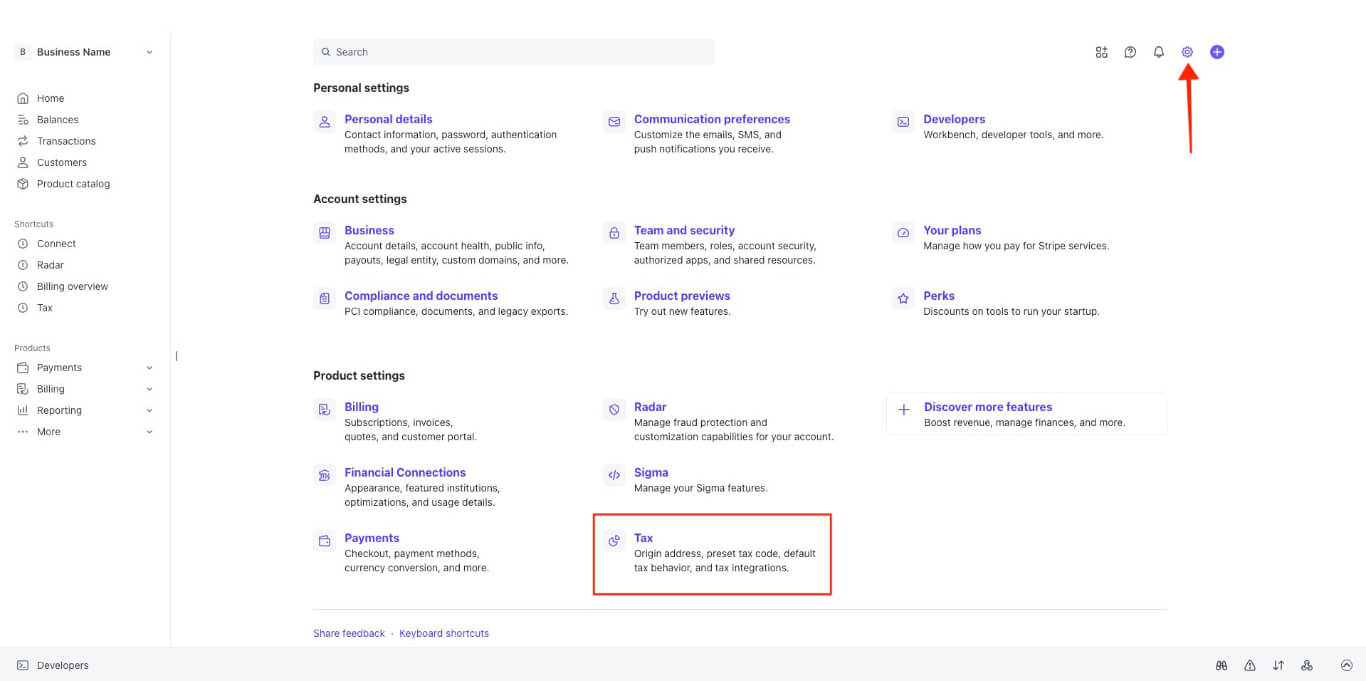Go to Balances in the sidebar
Screen dimensions: 1366x681
click(57, 120)
